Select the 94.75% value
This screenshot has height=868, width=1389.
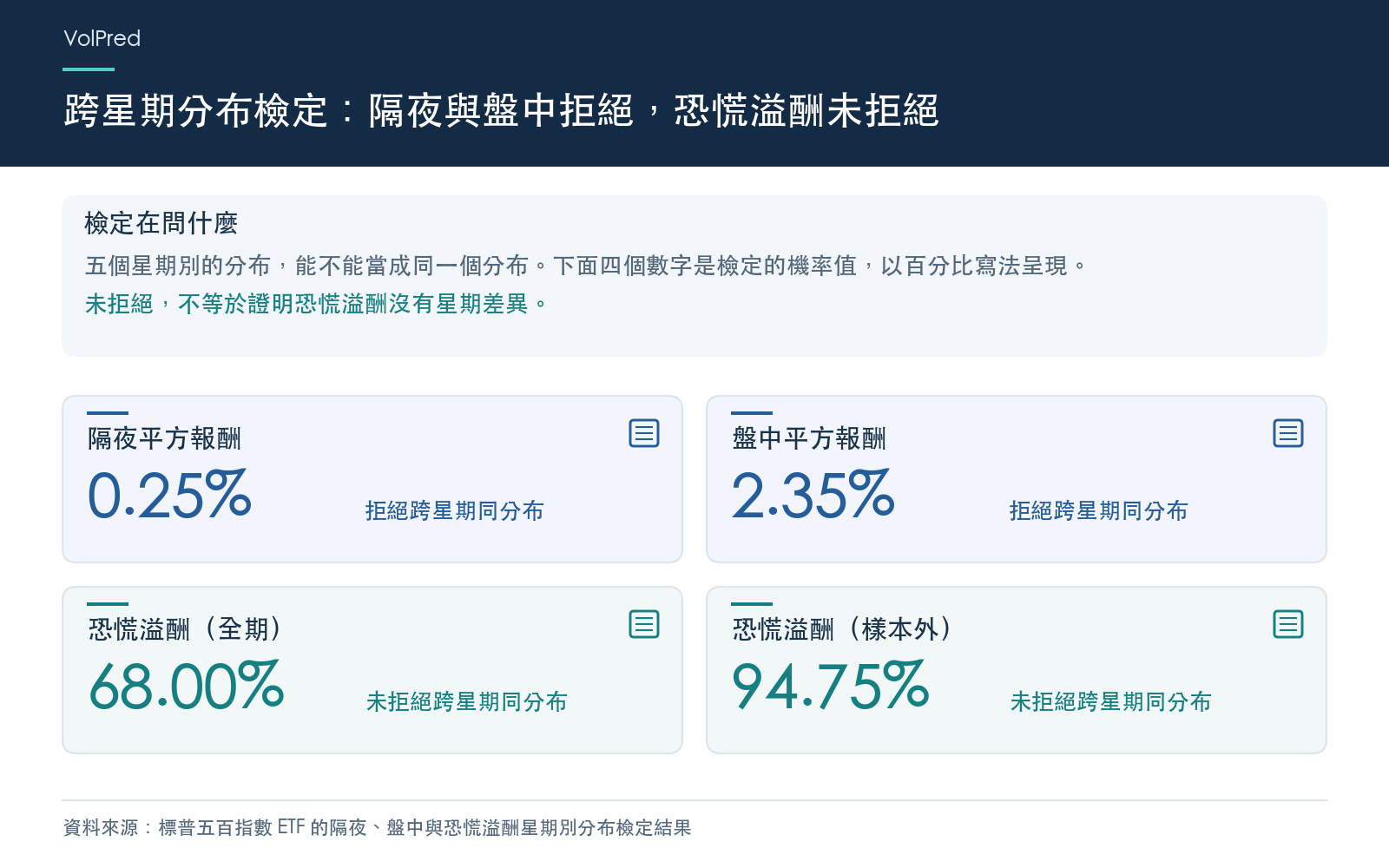coord(831,686)
